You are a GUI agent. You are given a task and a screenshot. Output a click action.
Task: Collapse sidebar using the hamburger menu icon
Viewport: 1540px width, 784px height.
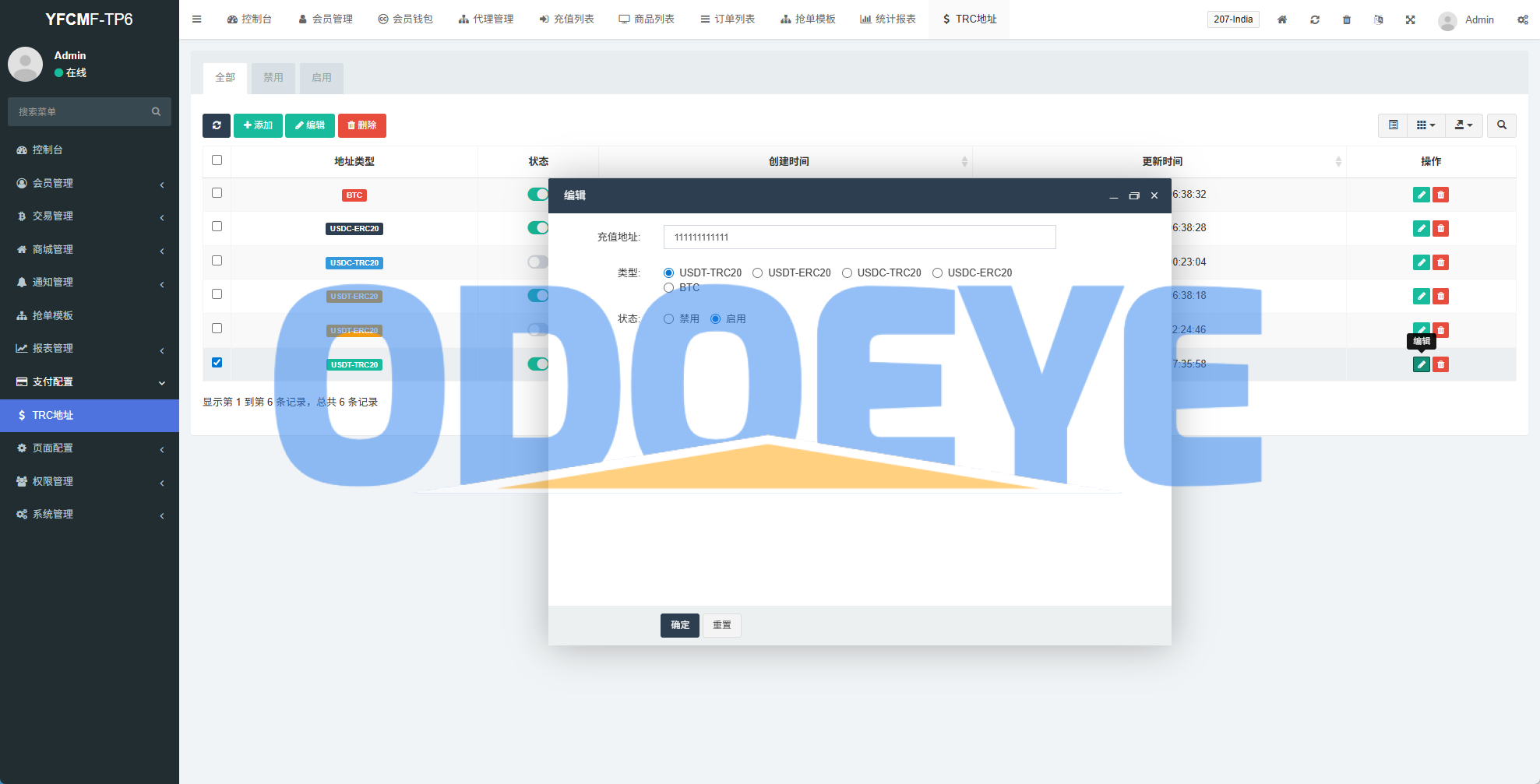click(x=197, y=19)
